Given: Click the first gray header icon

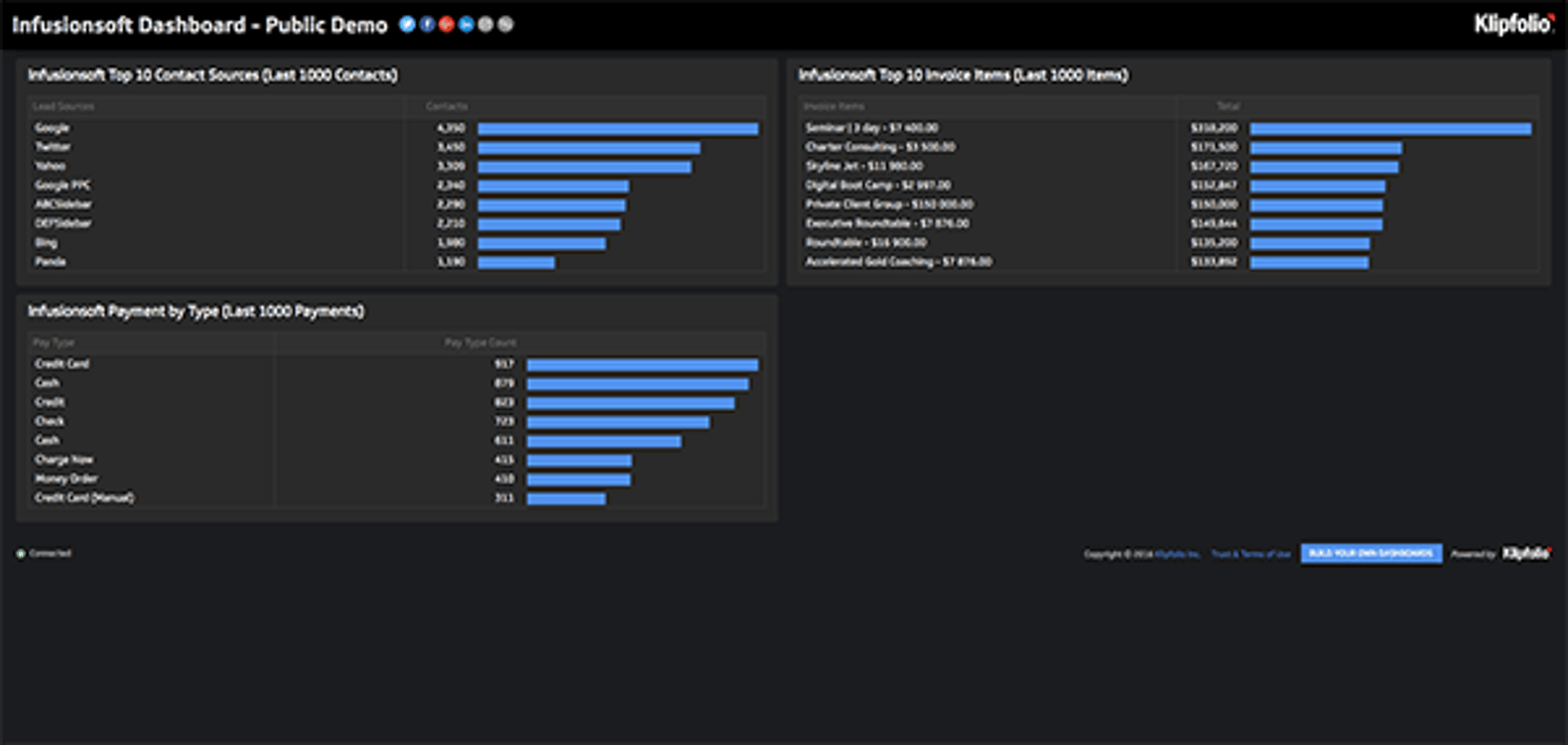Looking at the screenshot, I should [x=485, y=25].
